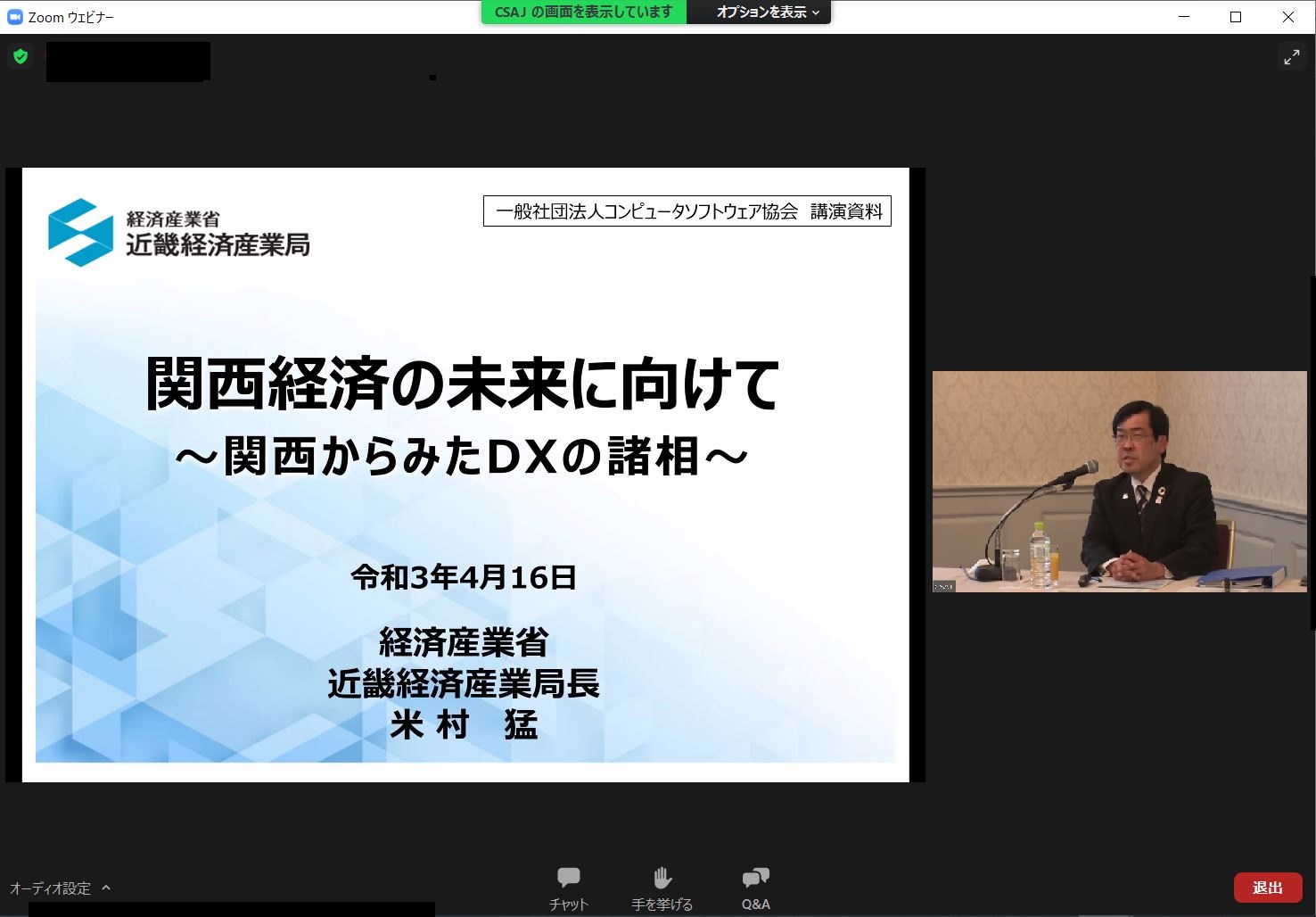Click the title bar text Zoom ウェビナー
Screen dimensions: 1316x917
71,17
